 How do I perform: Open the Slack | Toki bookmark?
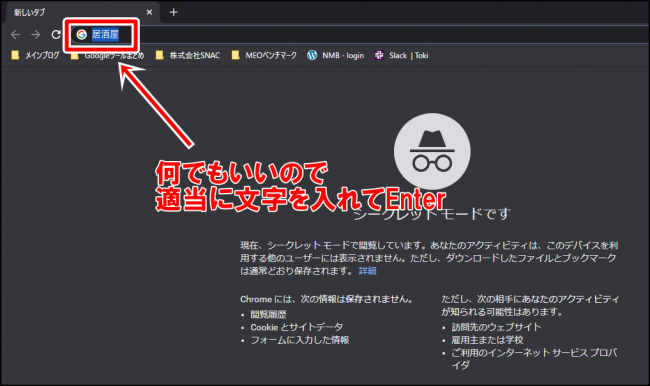(x=401, y=55)
